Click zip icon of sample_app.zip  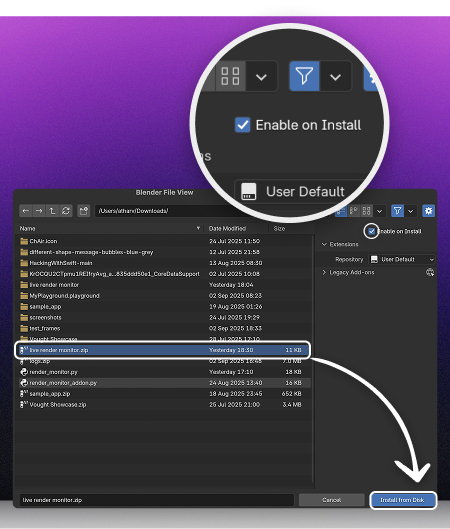click(24, 393)
